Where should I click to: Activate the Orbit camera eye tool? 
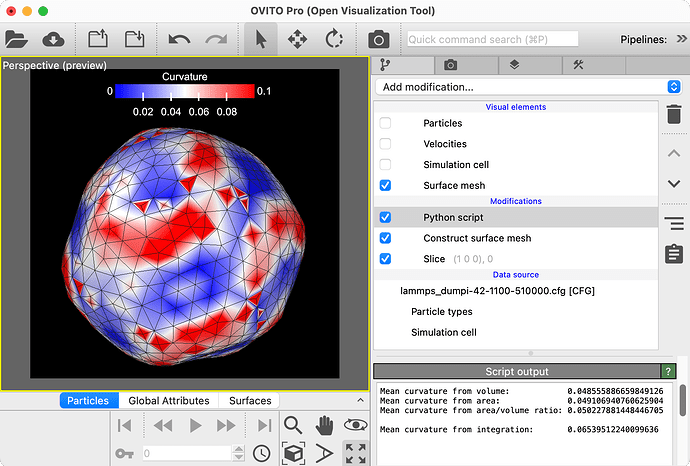point(356,425)
